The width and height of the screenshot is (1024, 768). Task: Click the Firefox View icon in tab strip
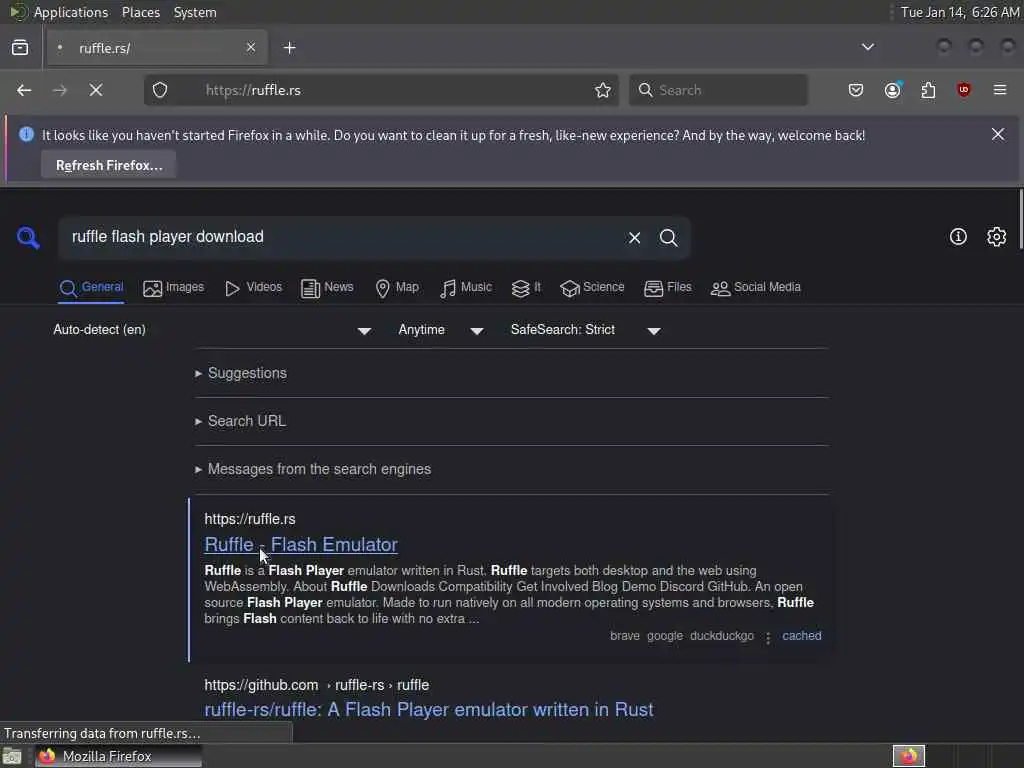coord(20,48)
